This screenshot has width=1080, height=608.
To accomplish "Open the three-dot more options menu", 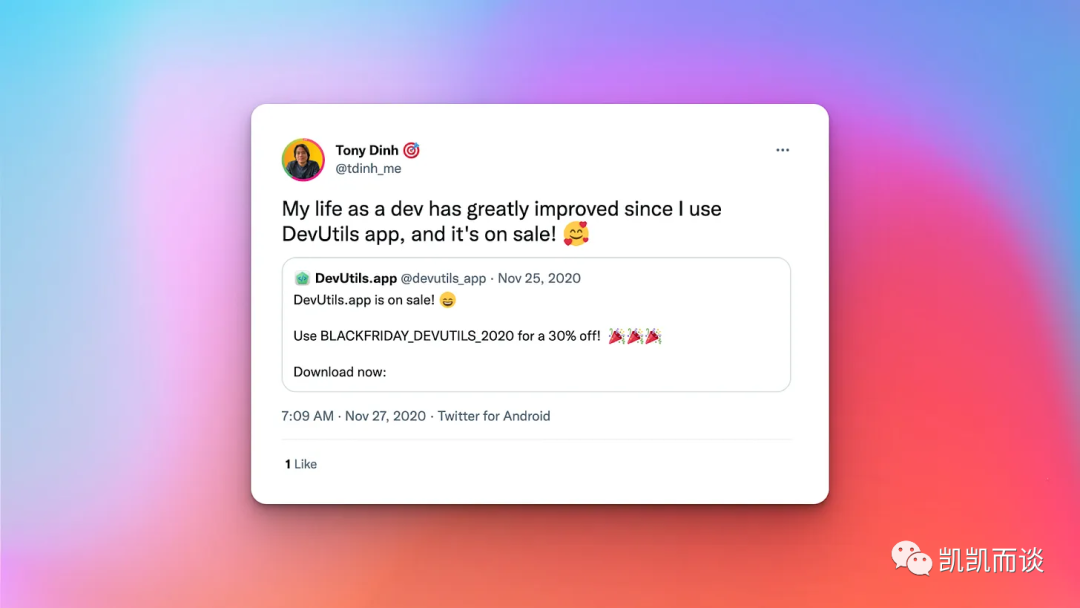I will [782, 150].
